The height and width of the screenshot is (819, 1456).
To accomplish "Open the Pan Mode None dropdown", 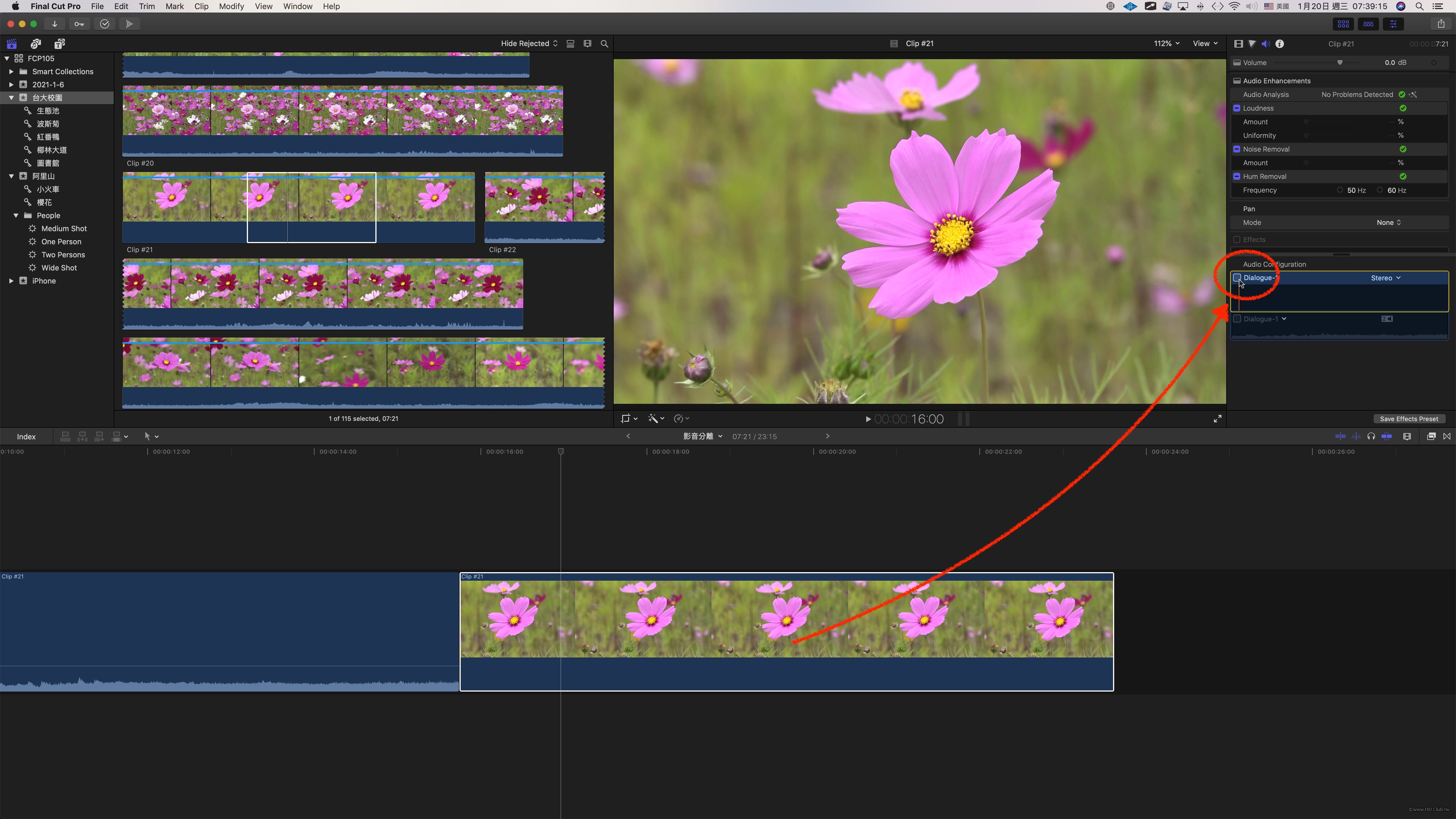I will pos(1388,223).
